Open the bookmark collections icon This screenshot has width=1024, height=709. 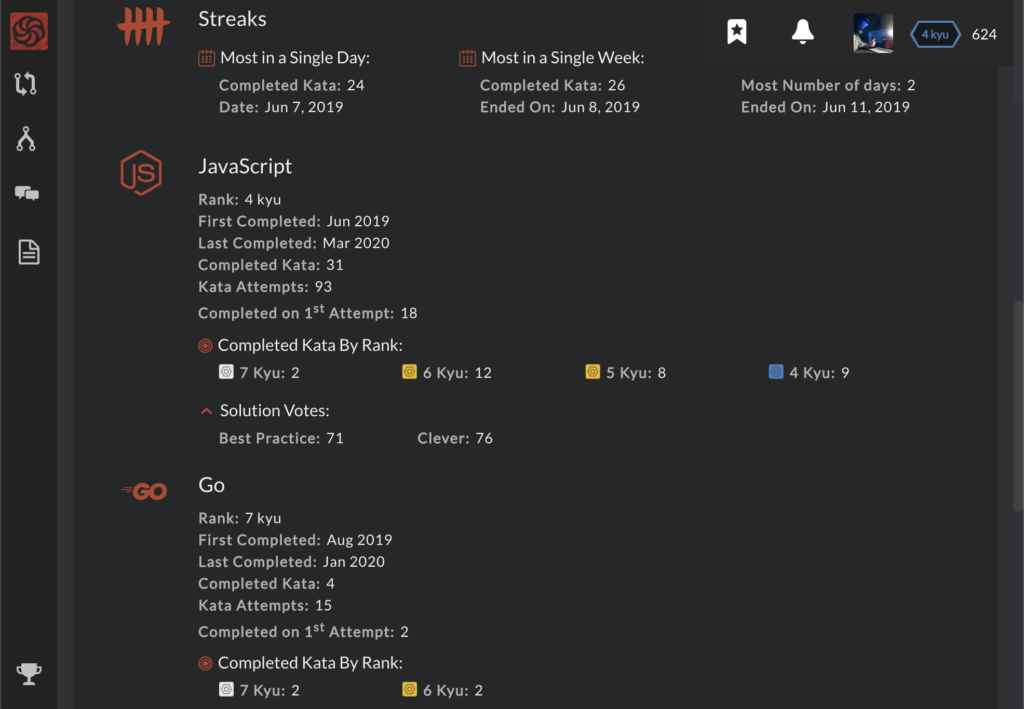pyautogui.click(x=737, y=32)
